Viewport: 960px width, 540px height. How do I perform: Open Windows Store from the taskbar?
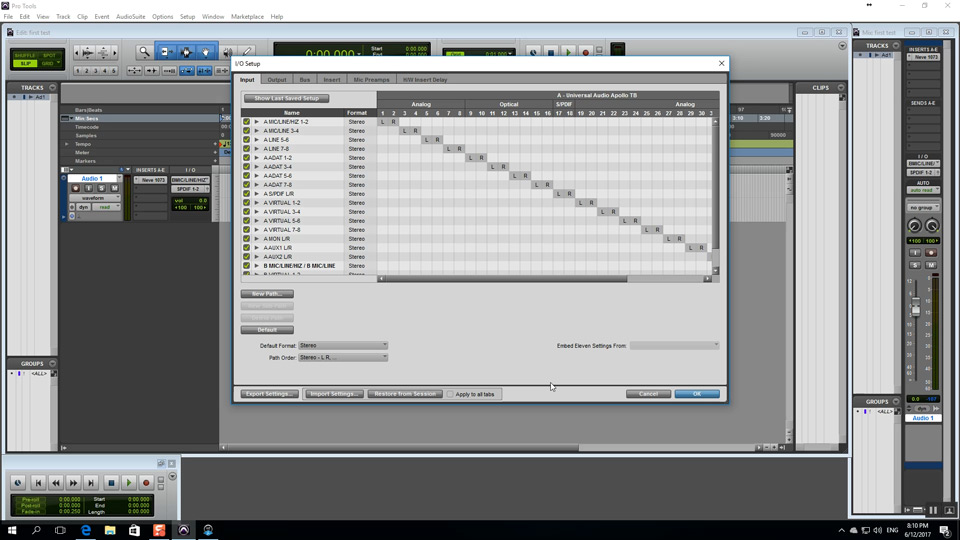(135, 530)
